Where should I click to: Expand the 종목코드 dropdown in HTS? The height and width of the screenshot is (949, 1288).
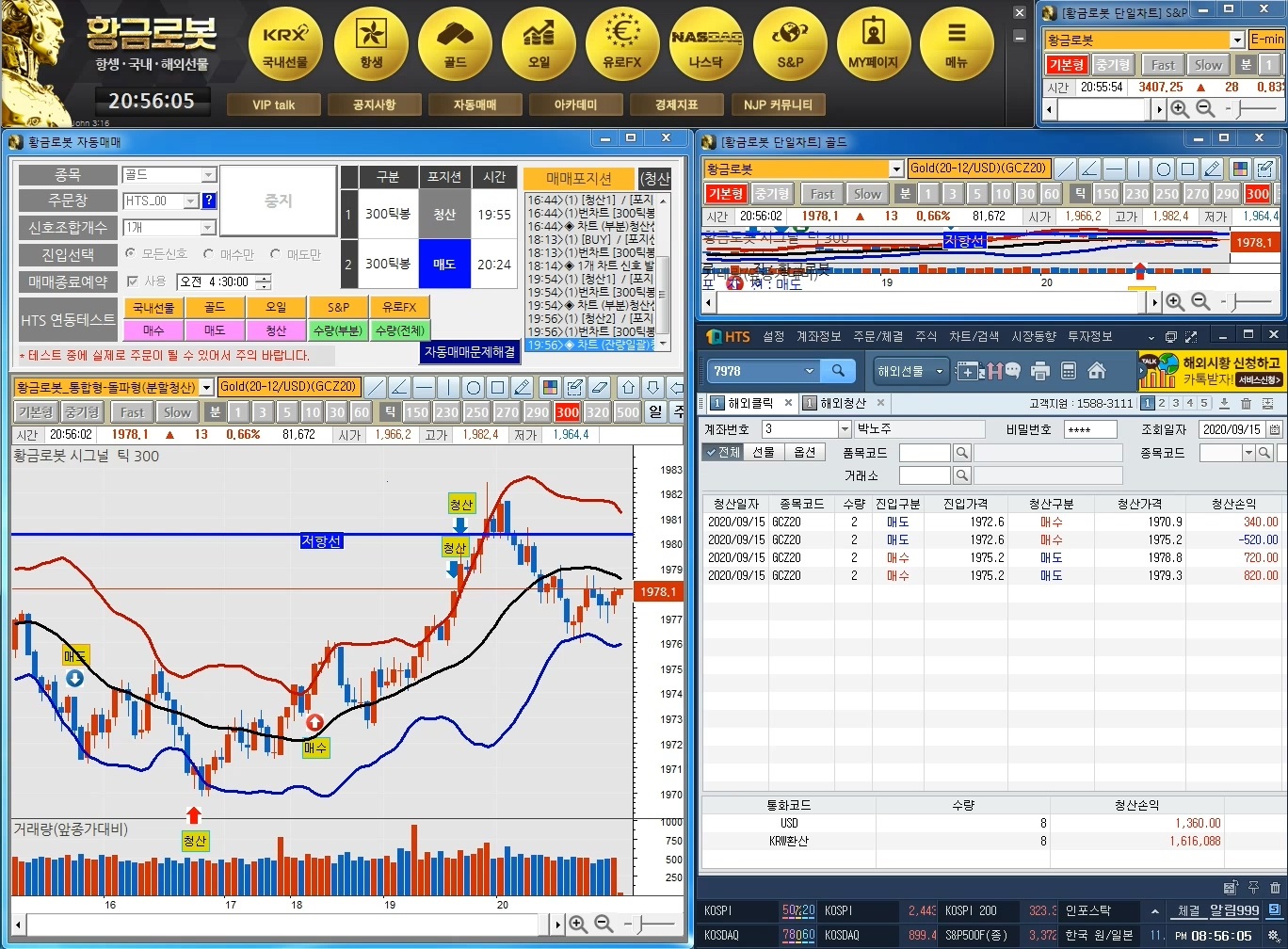1249,453
